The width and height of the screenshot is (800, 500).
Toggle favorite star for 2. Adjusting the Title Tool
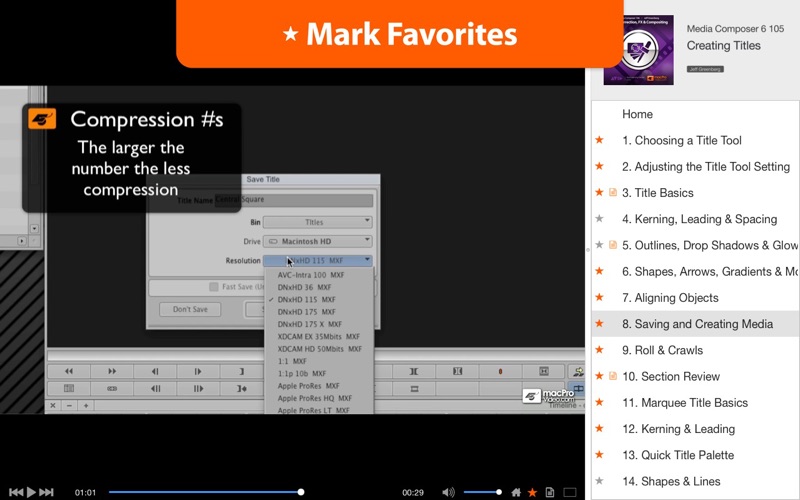click(599, 166)
